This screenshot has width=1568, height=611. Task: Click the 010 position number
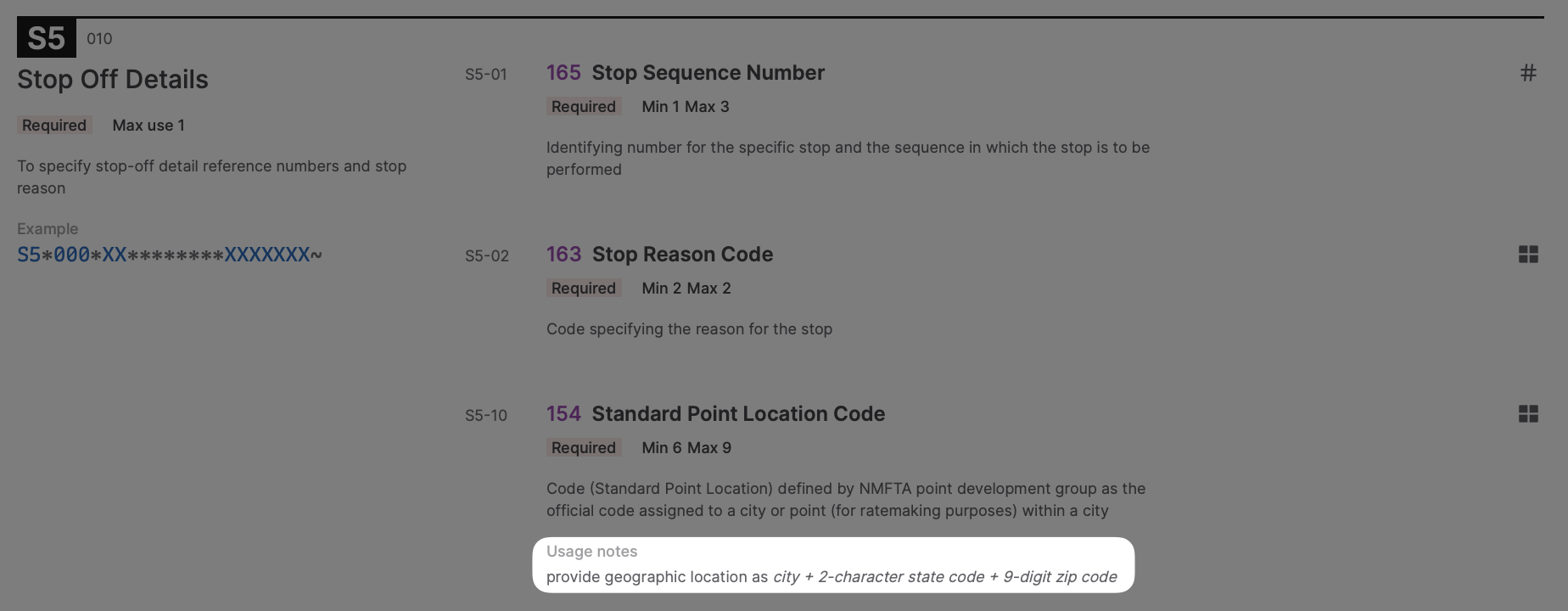(x=99, y=39)
